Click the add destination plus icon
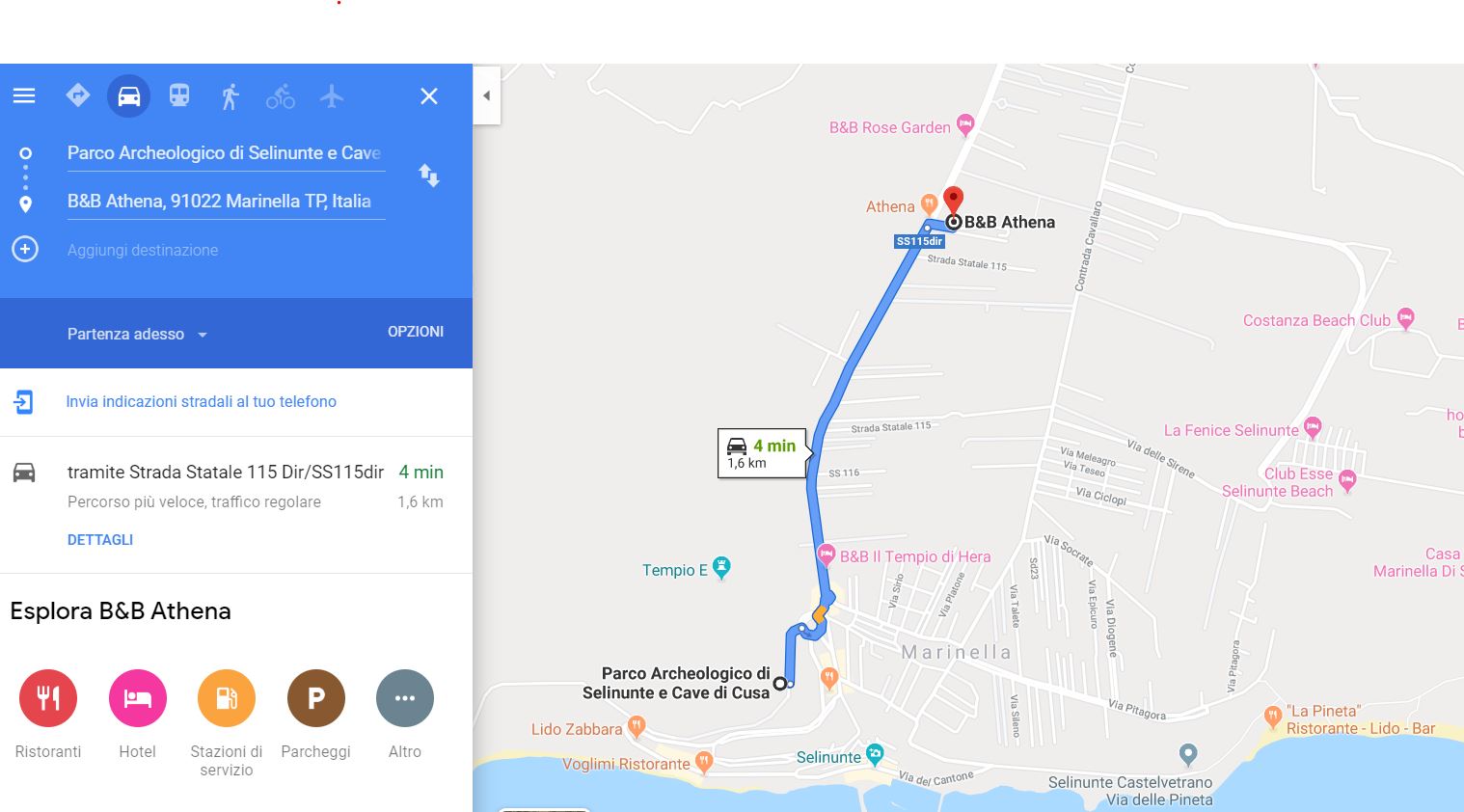 25,249
